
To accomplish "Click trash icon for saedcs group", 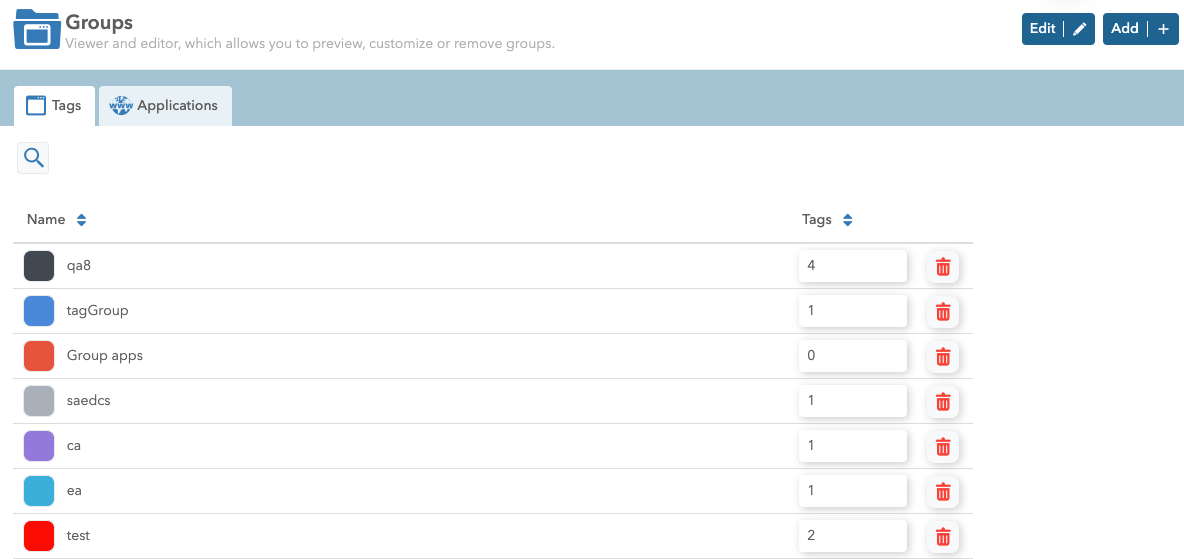I will click(x=942, y=402).
